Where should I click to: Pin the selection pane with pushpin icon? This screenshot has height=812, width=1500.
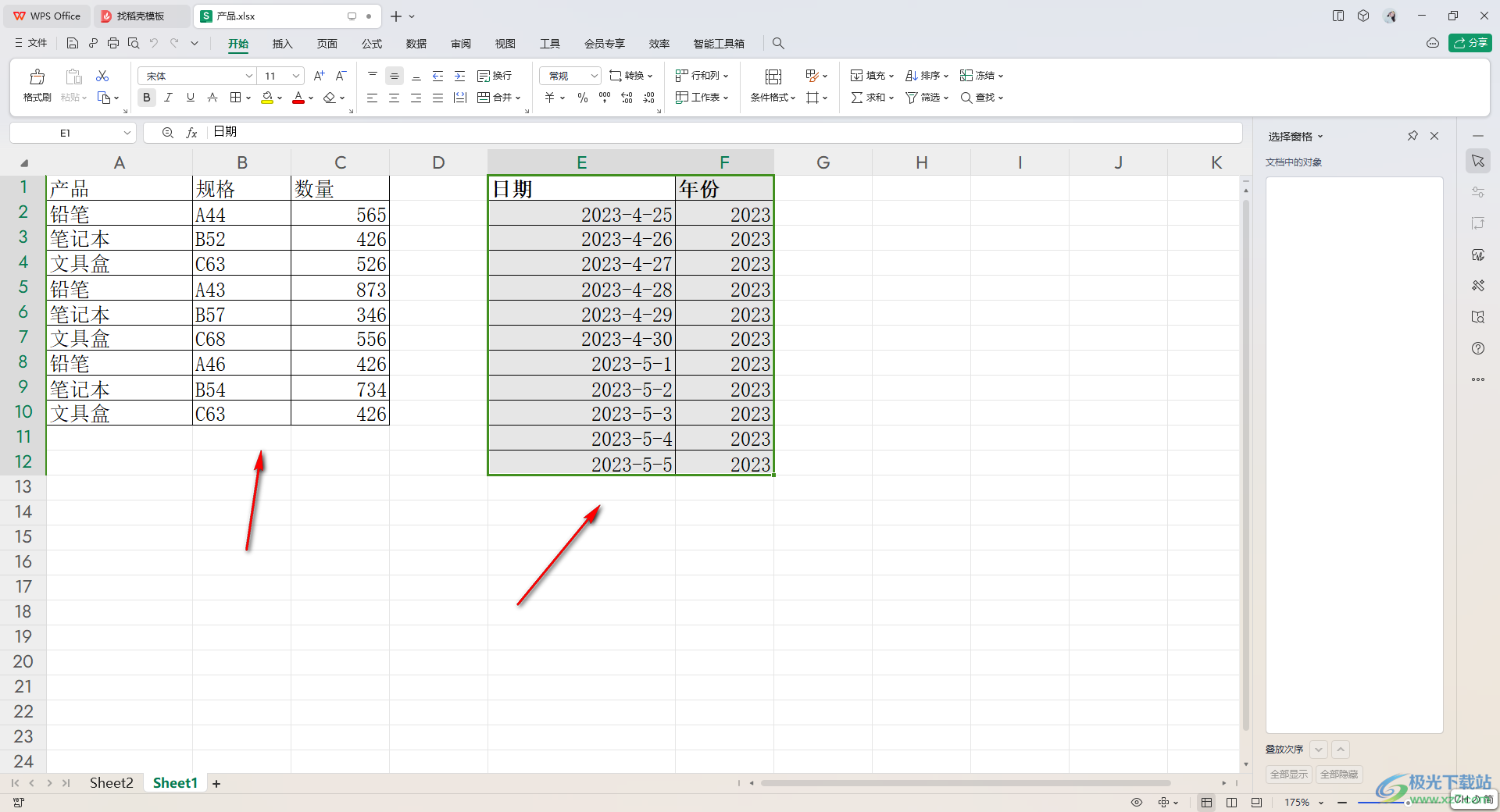coord(1412,136)
